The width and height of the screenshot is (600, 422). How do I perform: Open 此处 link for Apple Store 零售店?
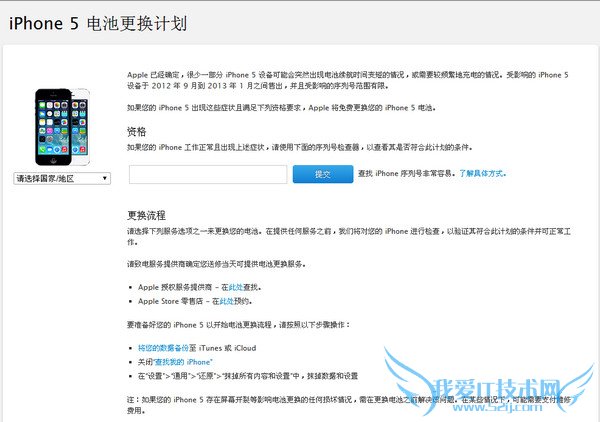point(226,301)
